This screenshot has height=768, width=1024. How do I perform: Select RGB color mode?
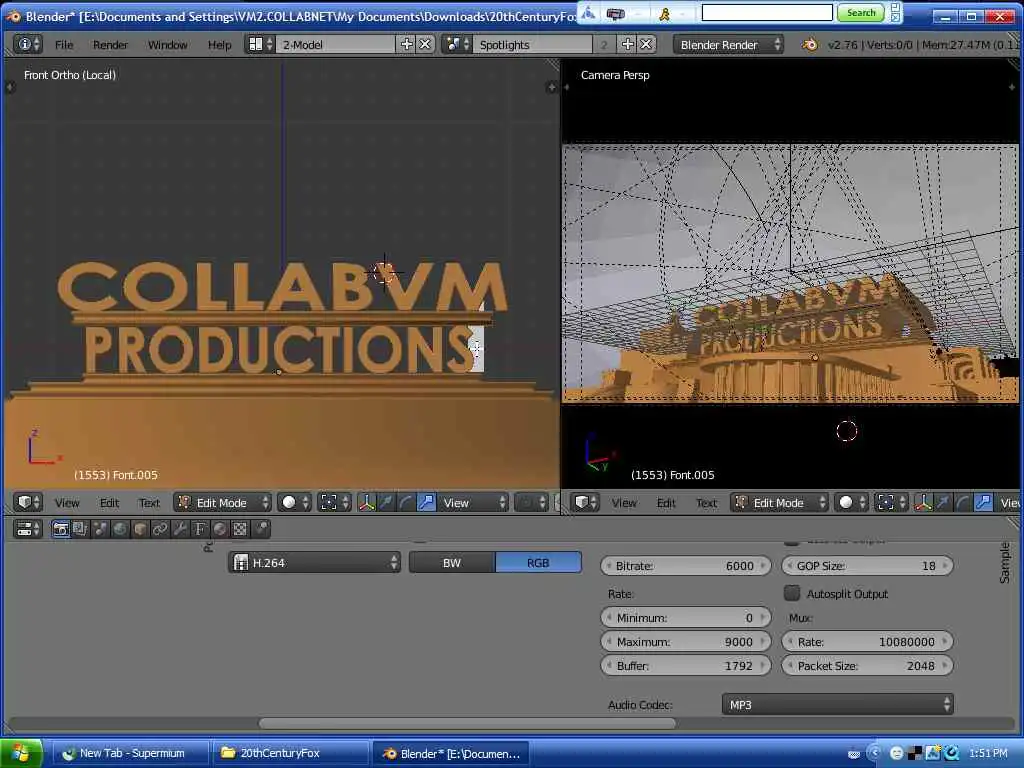[538, 562]
